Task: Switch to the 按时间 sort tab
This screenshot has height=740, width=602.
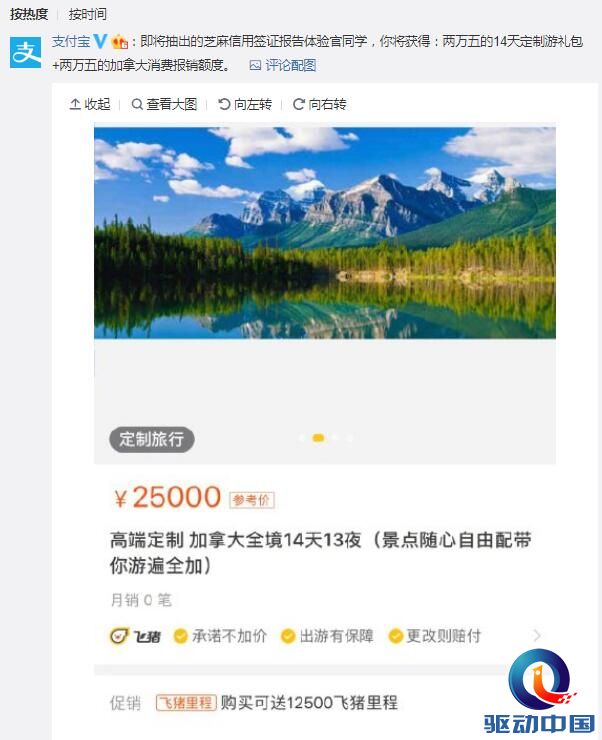Action: pos(88,14)
